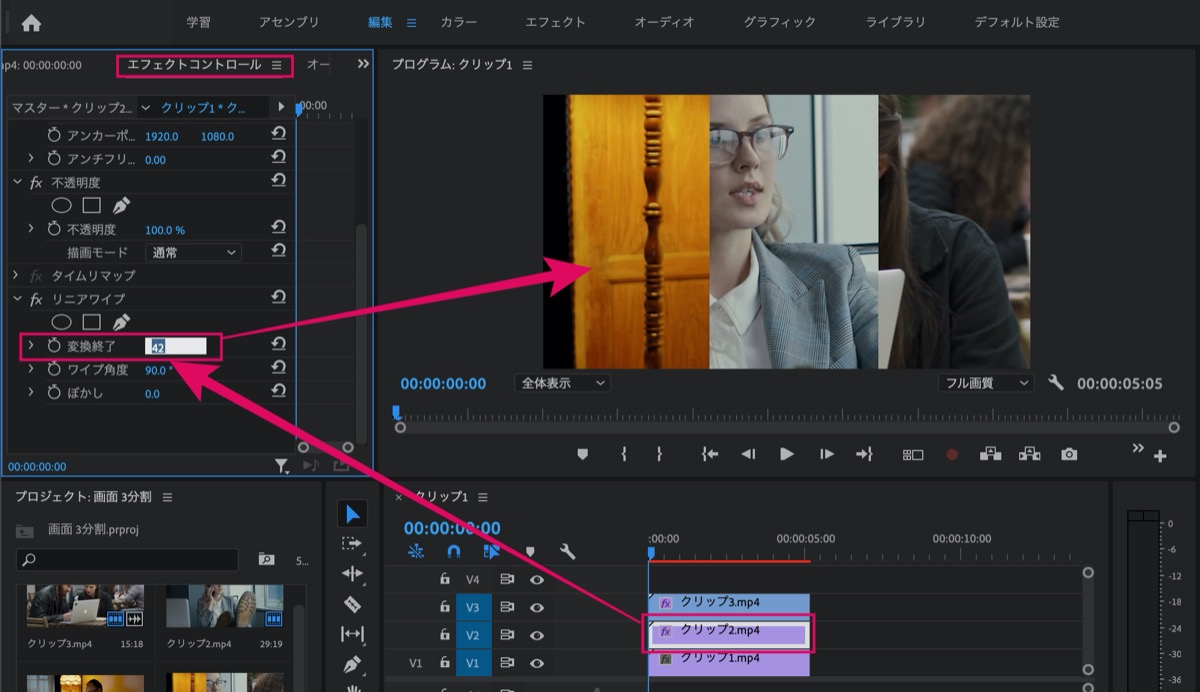Play the program monitor video
The height and width of the screenshot is (692, 1200).
point(787,454)
